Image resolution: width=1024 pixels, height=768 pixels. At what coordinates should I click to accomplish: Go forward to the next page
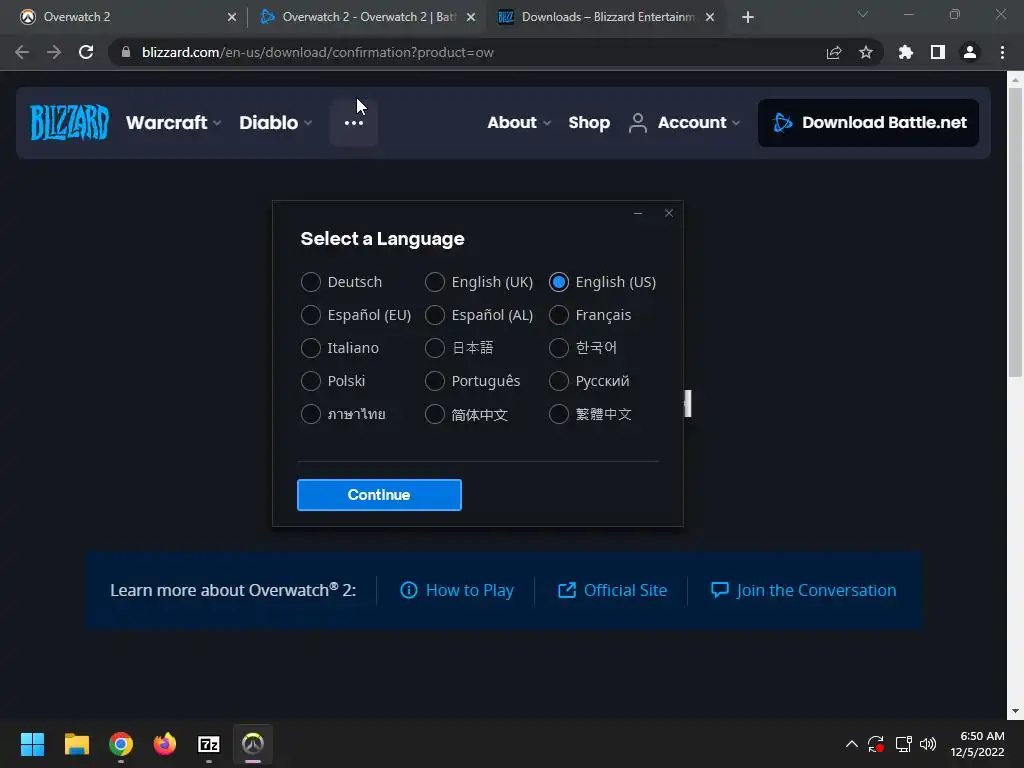point(54,52)
